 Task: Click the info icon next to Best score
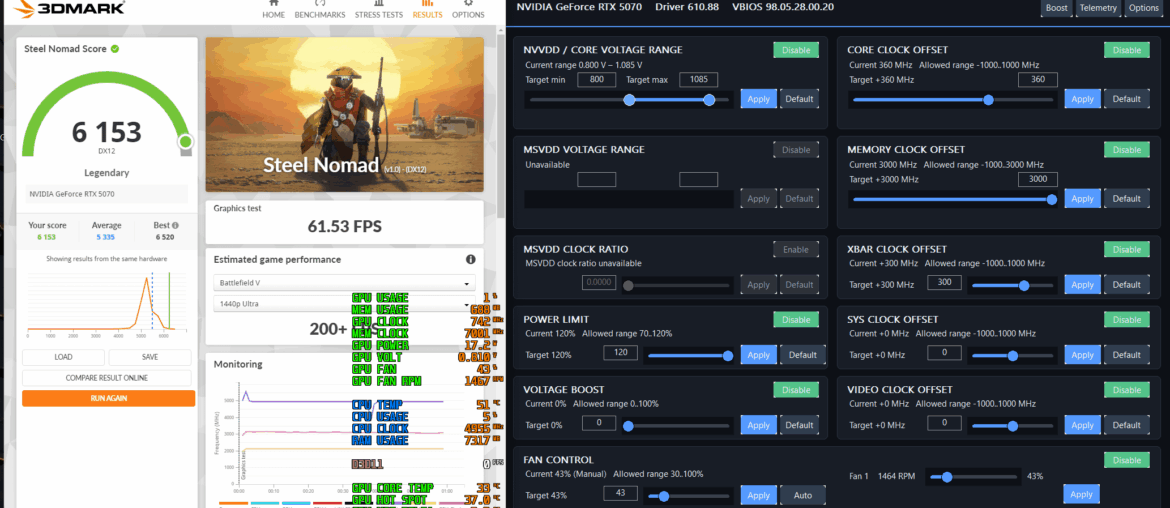click(175, 225)
